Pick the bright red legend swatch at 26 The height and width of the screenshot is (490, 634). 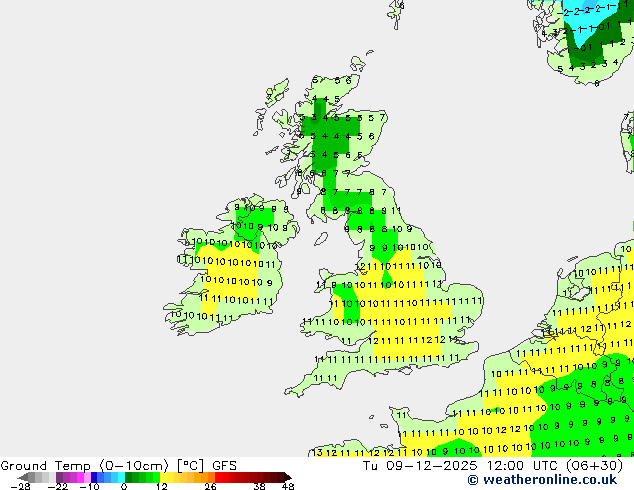tap(218, 477)
